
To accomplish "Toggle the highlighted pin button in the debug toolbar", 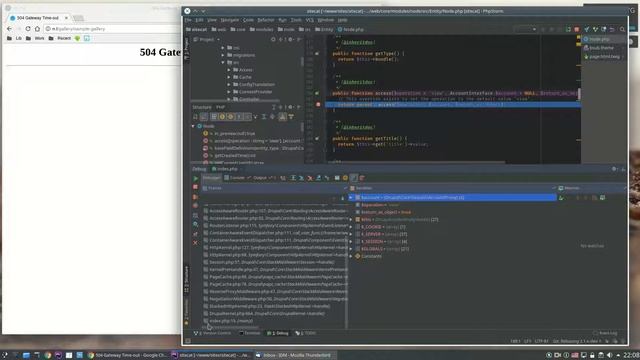I will [354, 178].
